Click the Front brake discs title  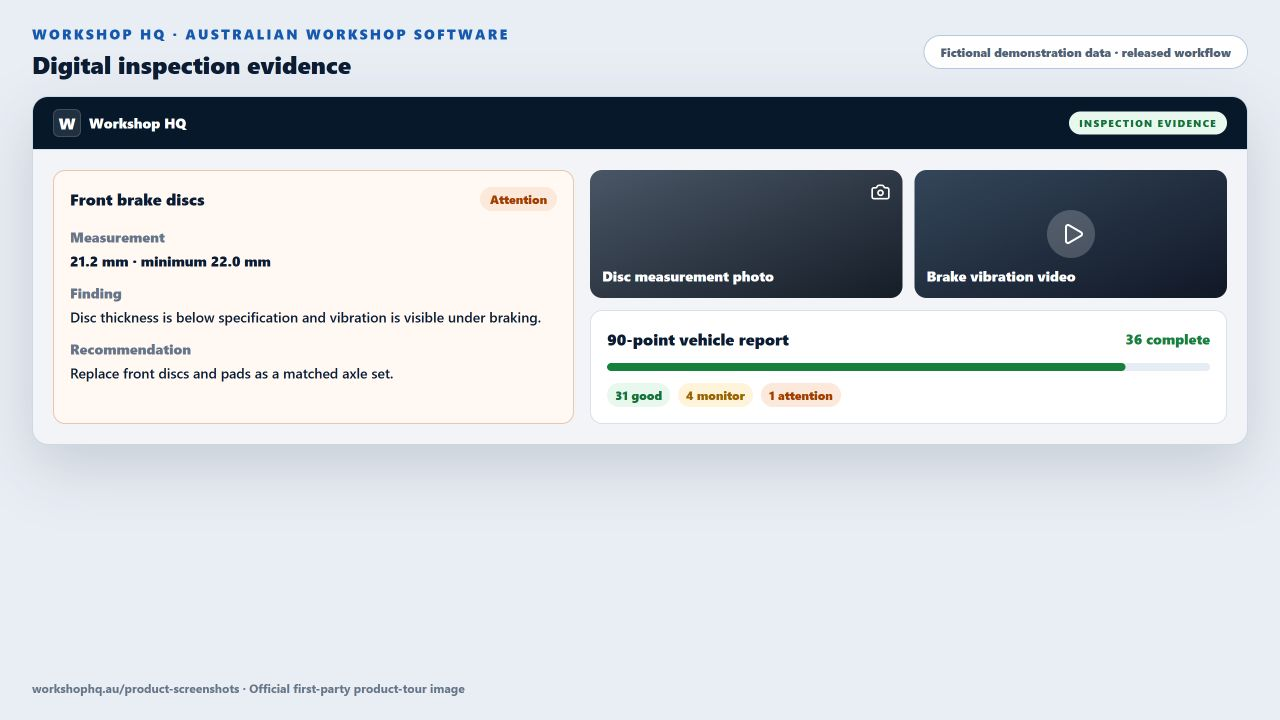(x=137, y=200)
